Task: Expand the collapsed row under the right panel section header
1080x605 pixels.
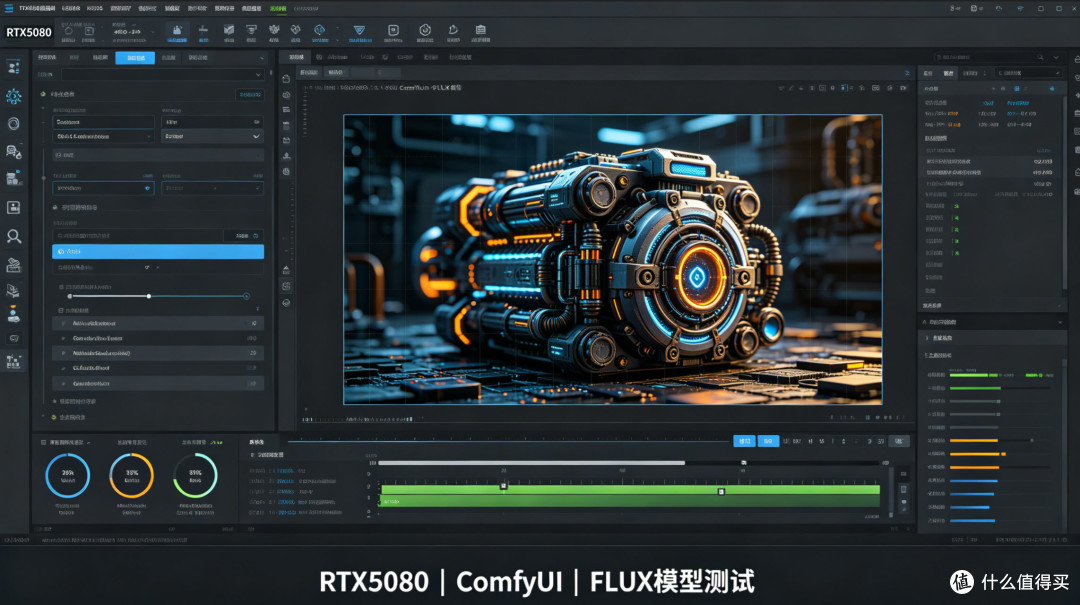Action: point(994,338)
